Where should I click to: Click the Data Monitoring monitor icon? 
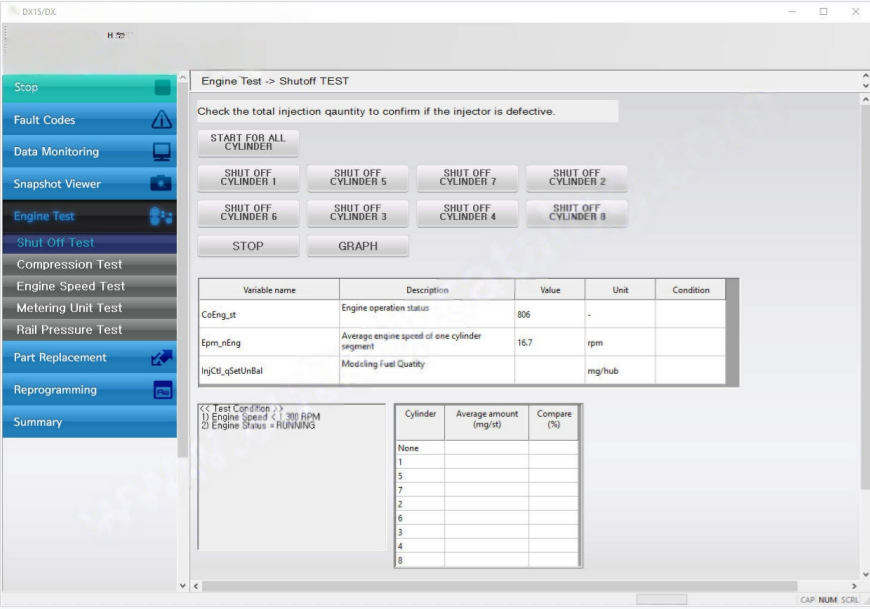[x=162, y=152]
